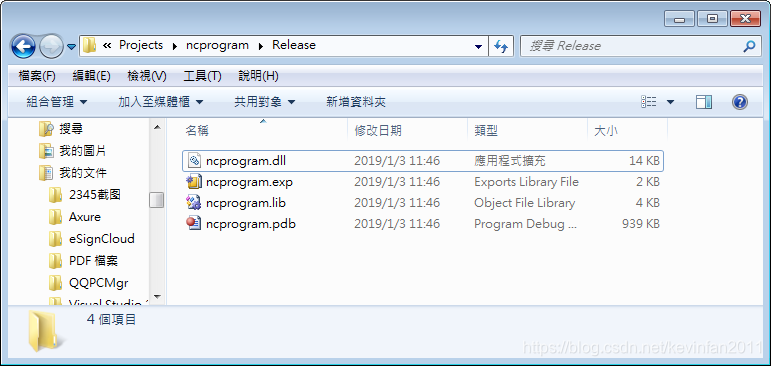The image size is (771, 366).
Task: Open the 檢視(V) menu
Action: point(147,76)
